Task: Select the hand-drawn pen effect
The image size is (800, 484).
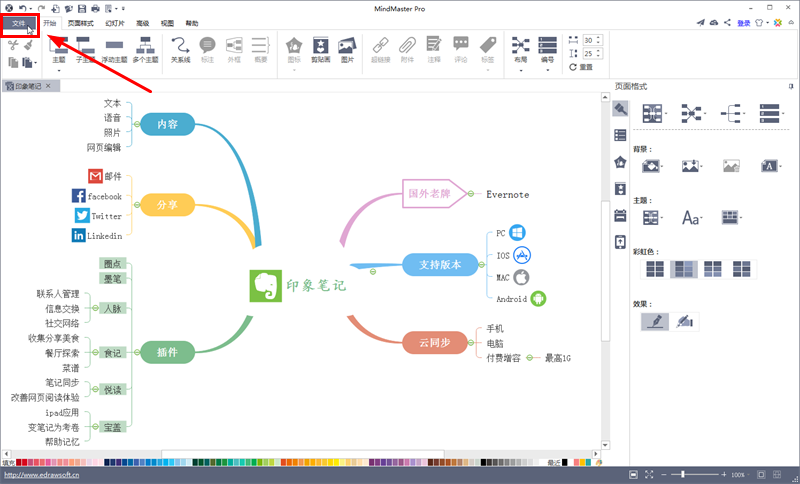Action: [655, 321]
